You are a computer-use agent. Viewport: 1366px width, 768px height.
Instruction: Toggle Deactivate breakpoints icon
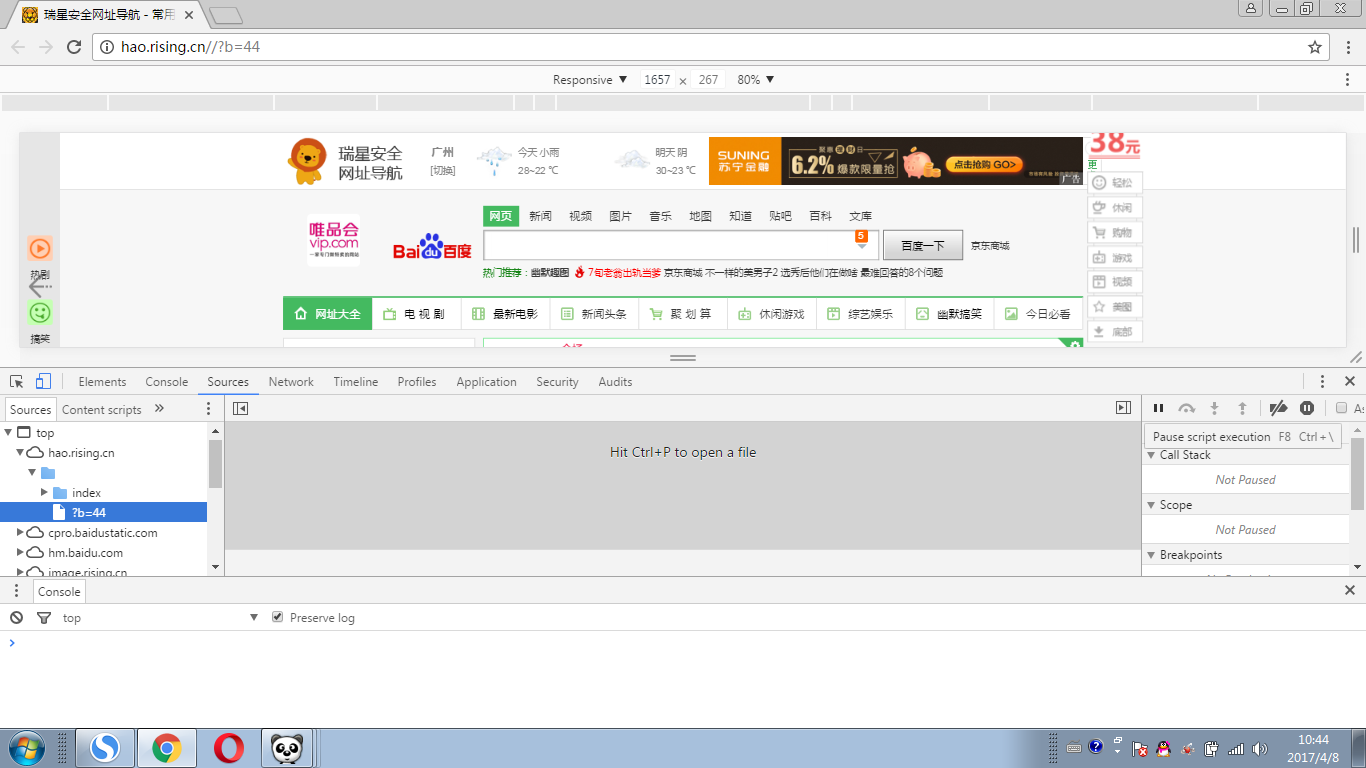click(x=1278, y=408)
